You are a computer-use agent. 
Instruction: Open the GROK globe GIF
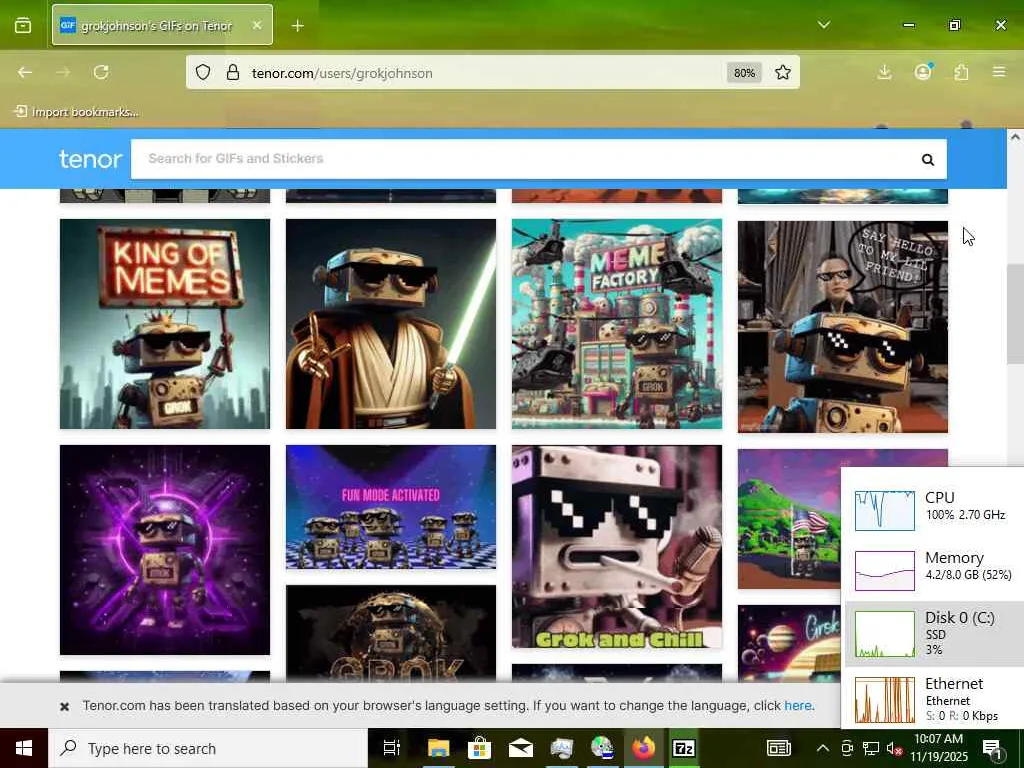[x=391, y=633]
